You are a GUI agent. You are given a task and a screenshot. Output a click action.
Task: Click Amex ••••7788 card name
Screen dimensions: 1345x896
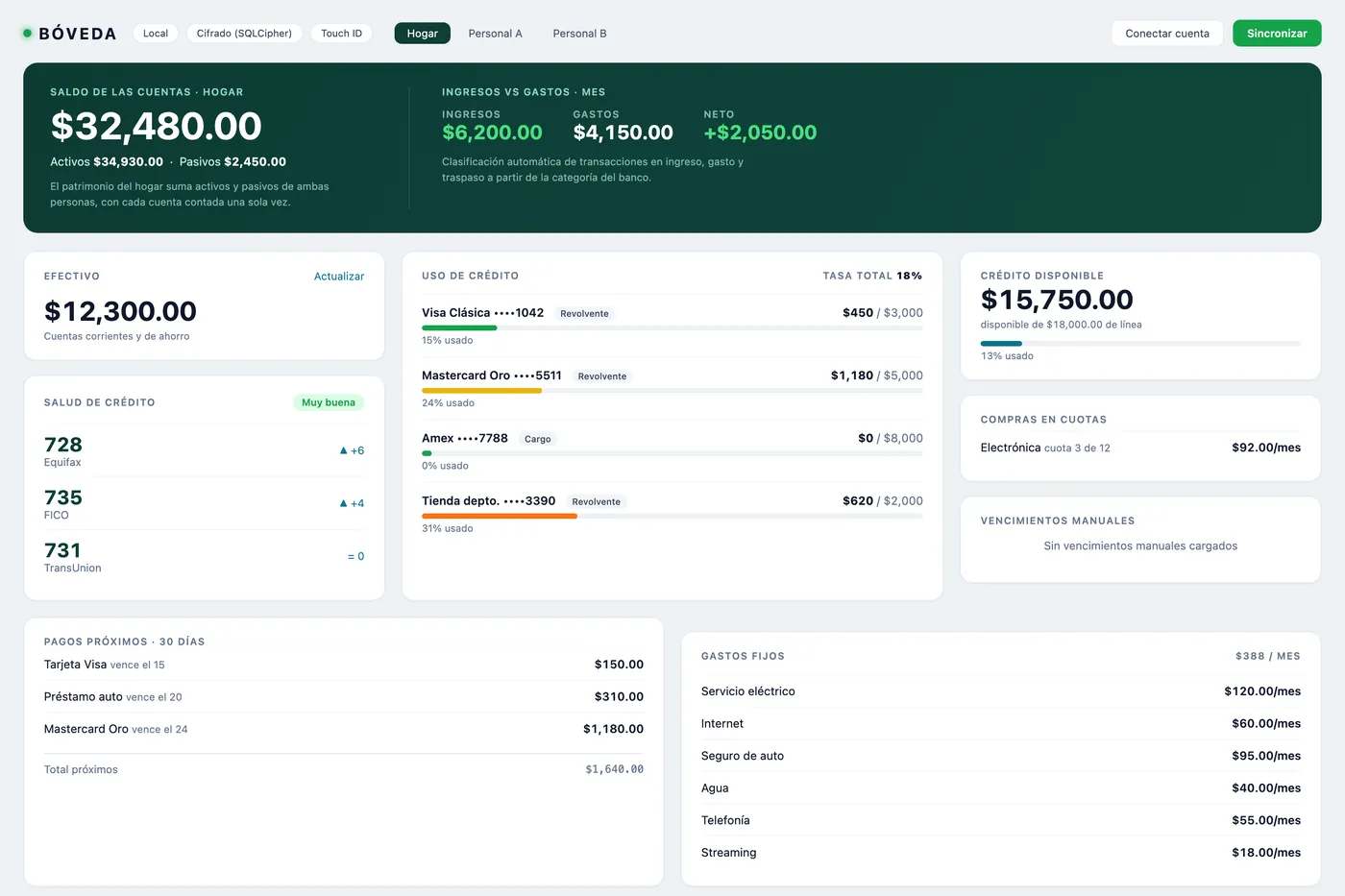pos(465,438)
